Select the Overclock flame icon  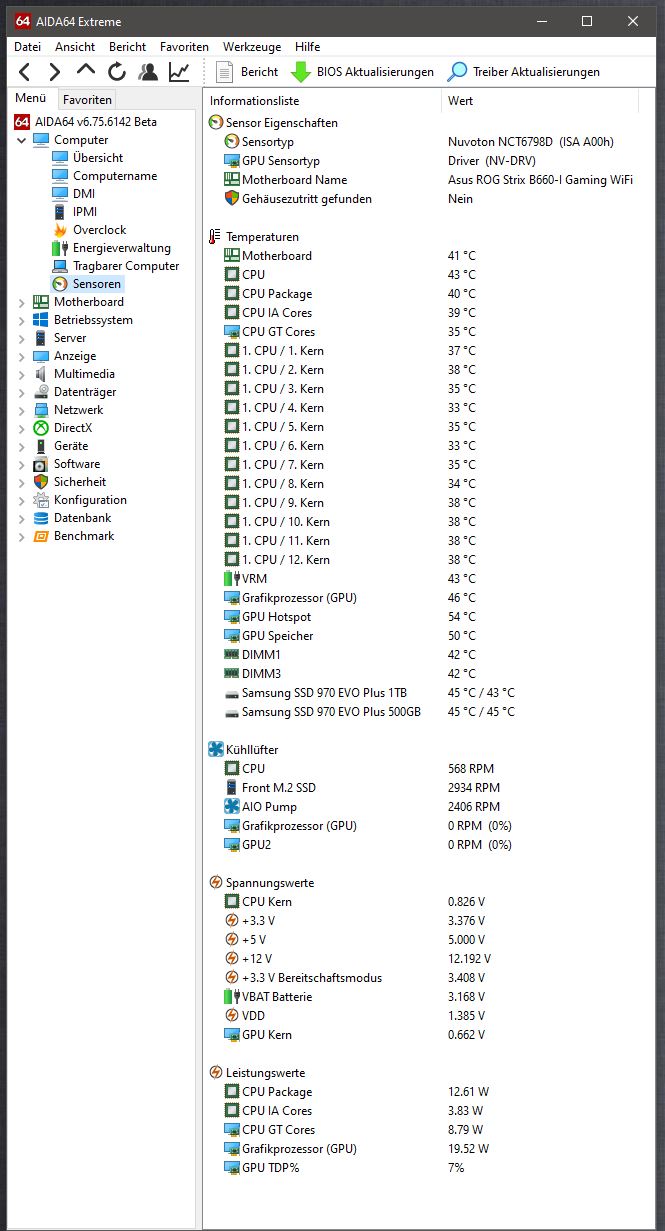click(x=60, y=230)
